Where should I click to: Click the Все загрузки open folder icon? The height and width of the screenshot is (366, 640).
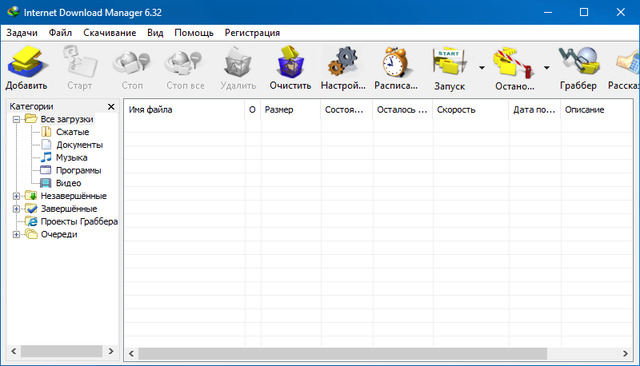[31, 119]
